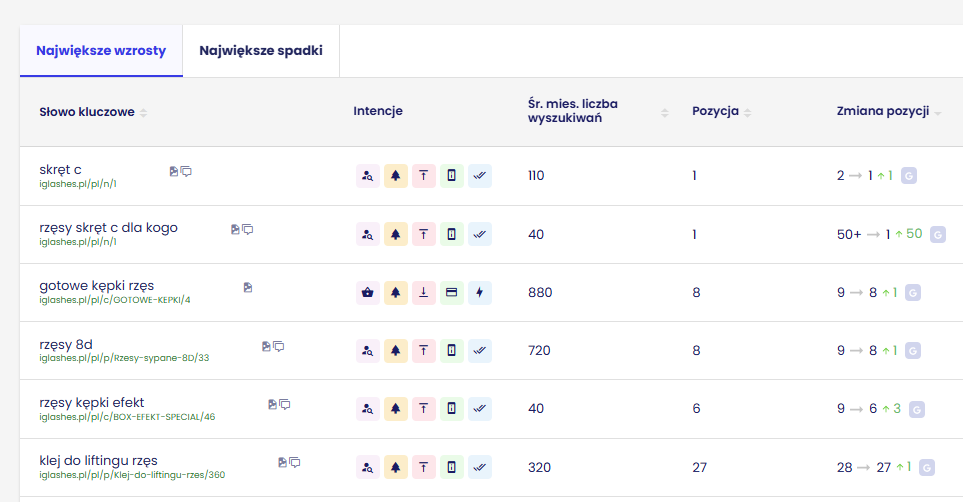Viewport: 963px width, 502px height.
Task: Open iglashes.pl/pl/p/Rzesy-sypane-8D/33 link
Action: tap(124, 357)
